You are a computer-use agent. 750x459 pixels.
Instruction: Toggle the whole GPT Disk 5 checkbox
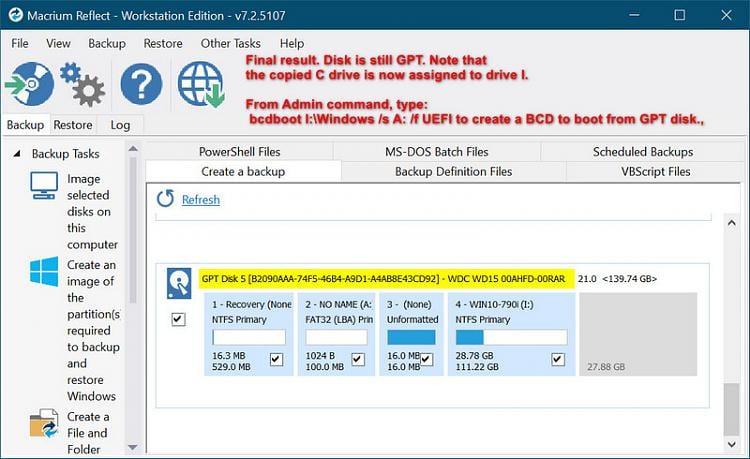click(x=178, y=319)
